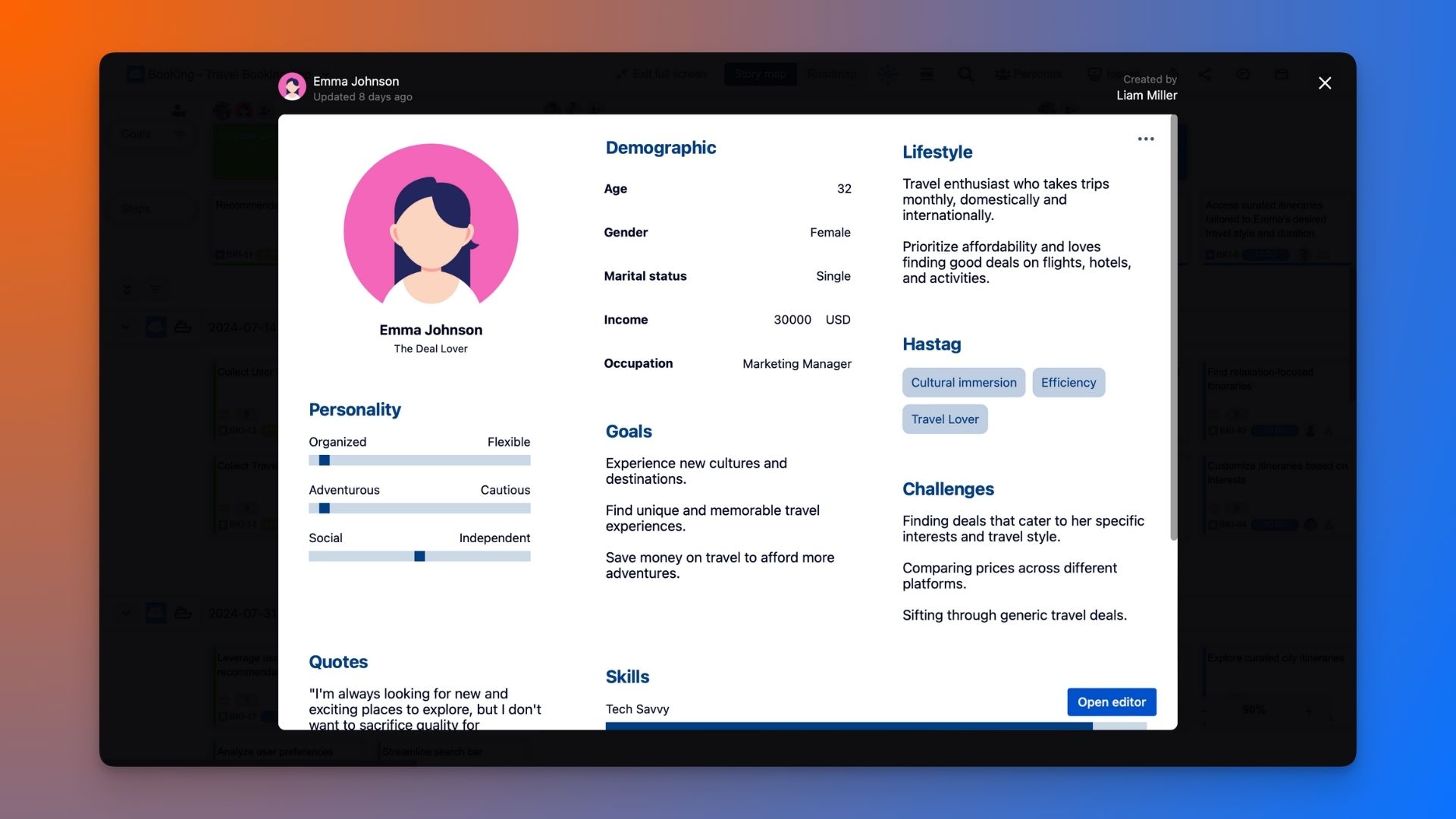Click the Open editor button
The width and height of the screenshot is (1456, 819).
click(1112, 701)
